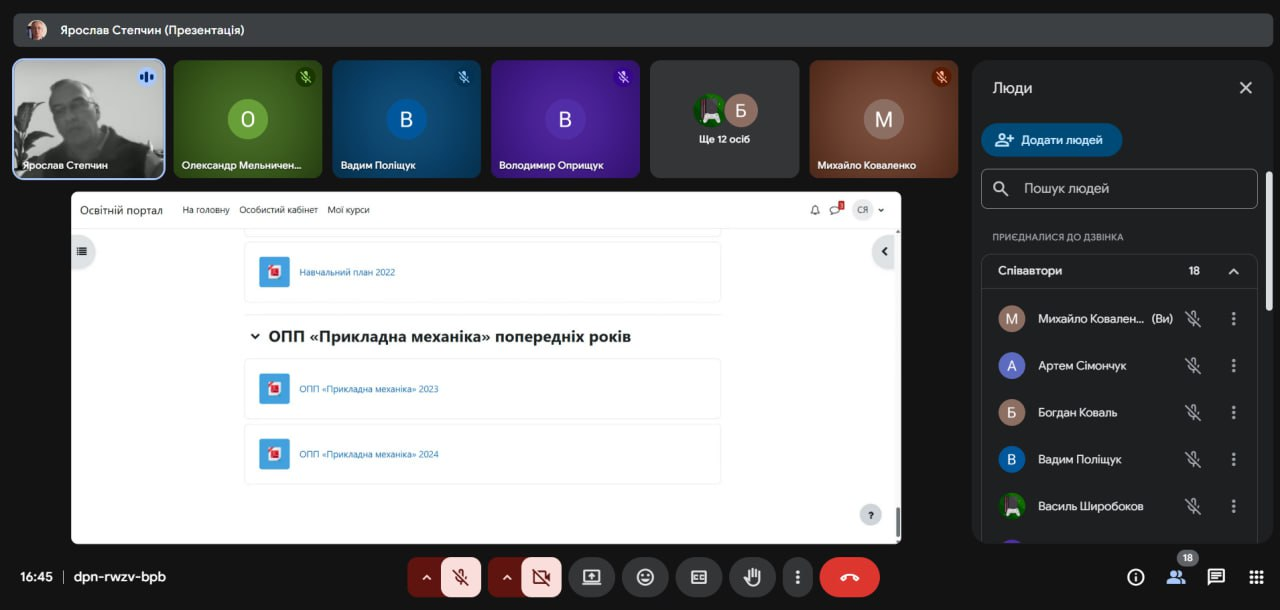Collapse the Співавтори participants list
Screen dimensions: 1280x610
[x=1233, y=271]
